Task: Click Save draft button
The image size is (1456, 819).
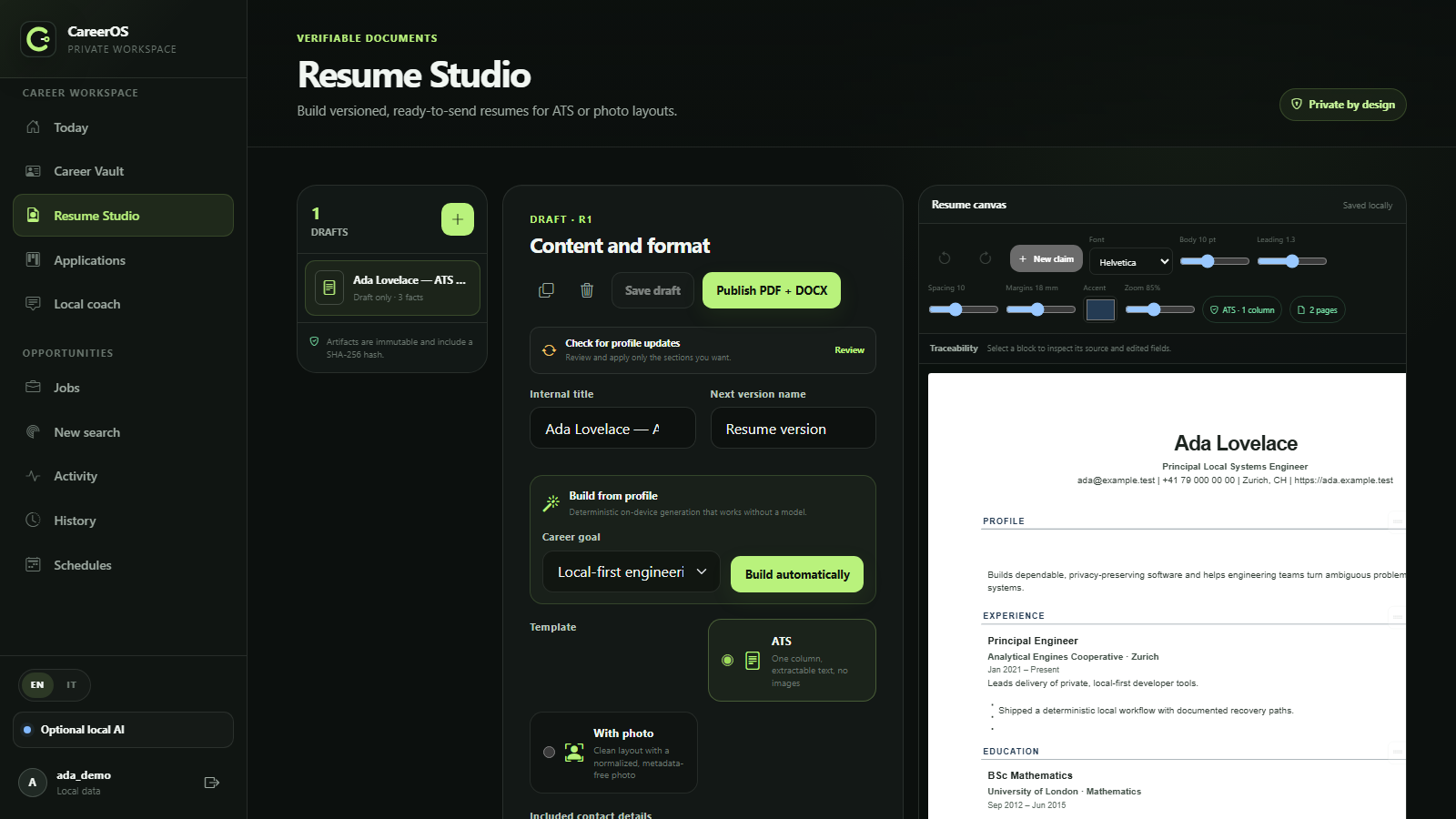Action: 652,290
